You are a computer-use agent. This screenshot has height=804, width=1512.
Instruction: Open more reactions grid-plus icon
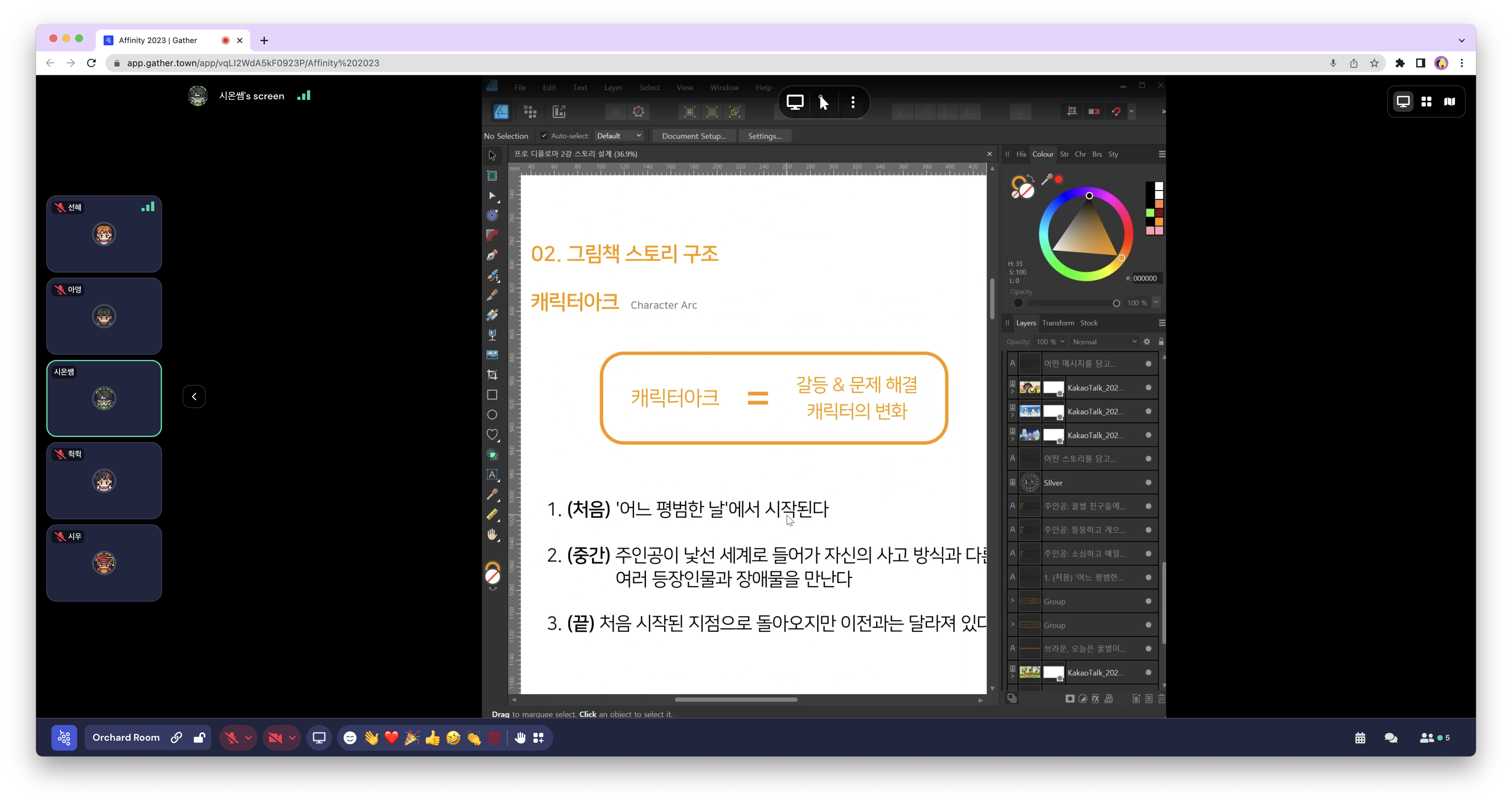[x=538, y=738]
